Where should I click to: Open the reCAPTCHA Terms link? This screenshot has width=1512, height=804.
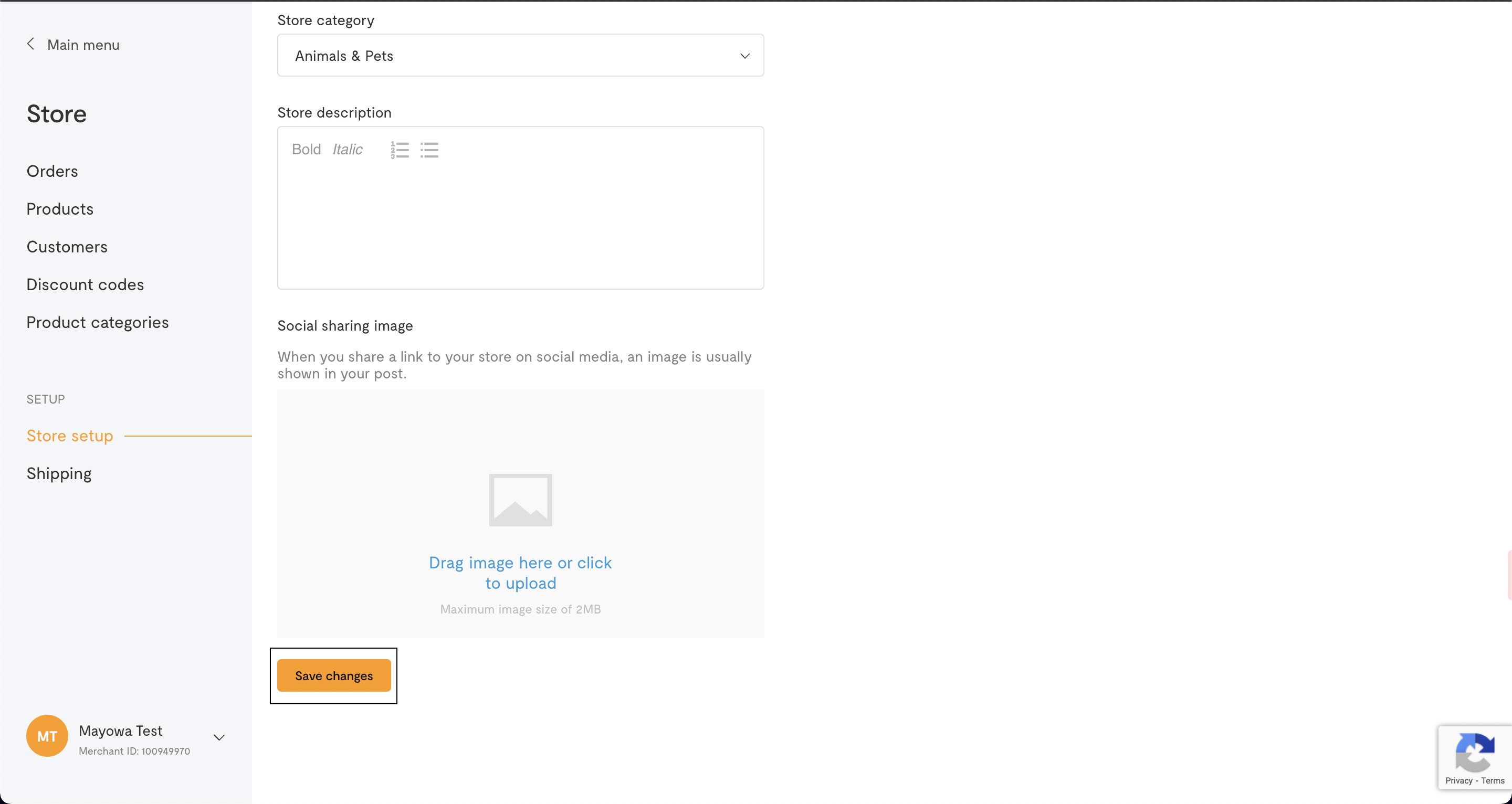[1493, 780]
